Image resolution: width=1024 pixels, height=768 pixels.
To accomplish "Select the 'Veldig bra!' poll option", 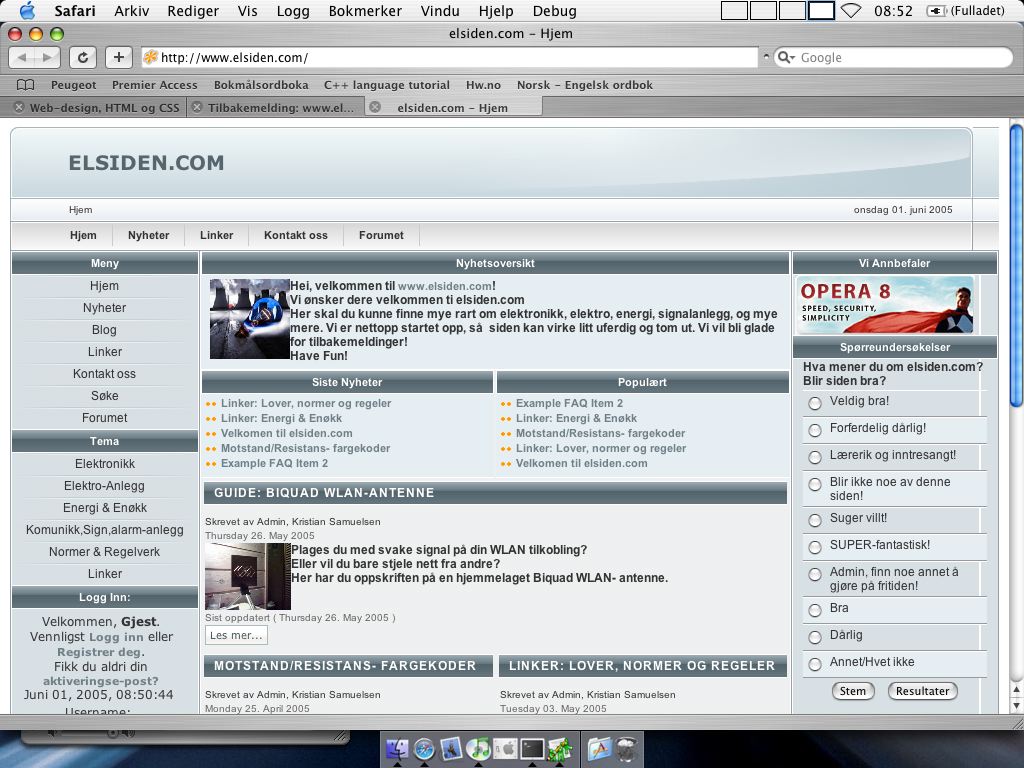I will pos(814,403).
